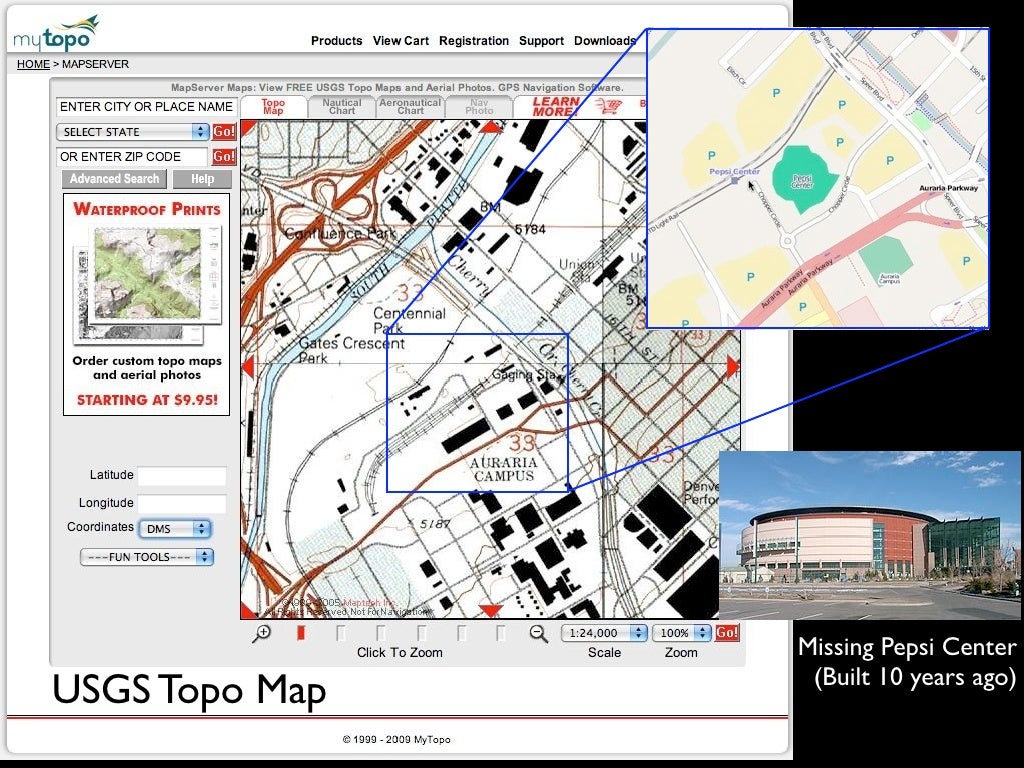Click the STARTING AT $9.95! ad text
The height and width of the screenshot is (768, 1024).
pyautogui.click(x=147, y=400)
